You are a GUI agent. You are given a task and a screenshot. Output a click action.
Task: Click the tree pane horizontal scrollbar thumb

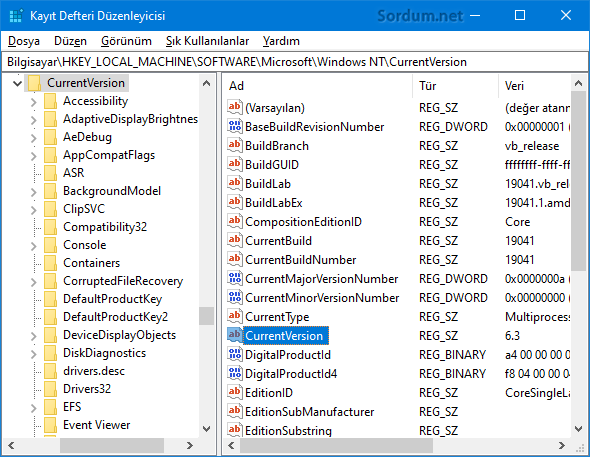click(x=112, y=446)
